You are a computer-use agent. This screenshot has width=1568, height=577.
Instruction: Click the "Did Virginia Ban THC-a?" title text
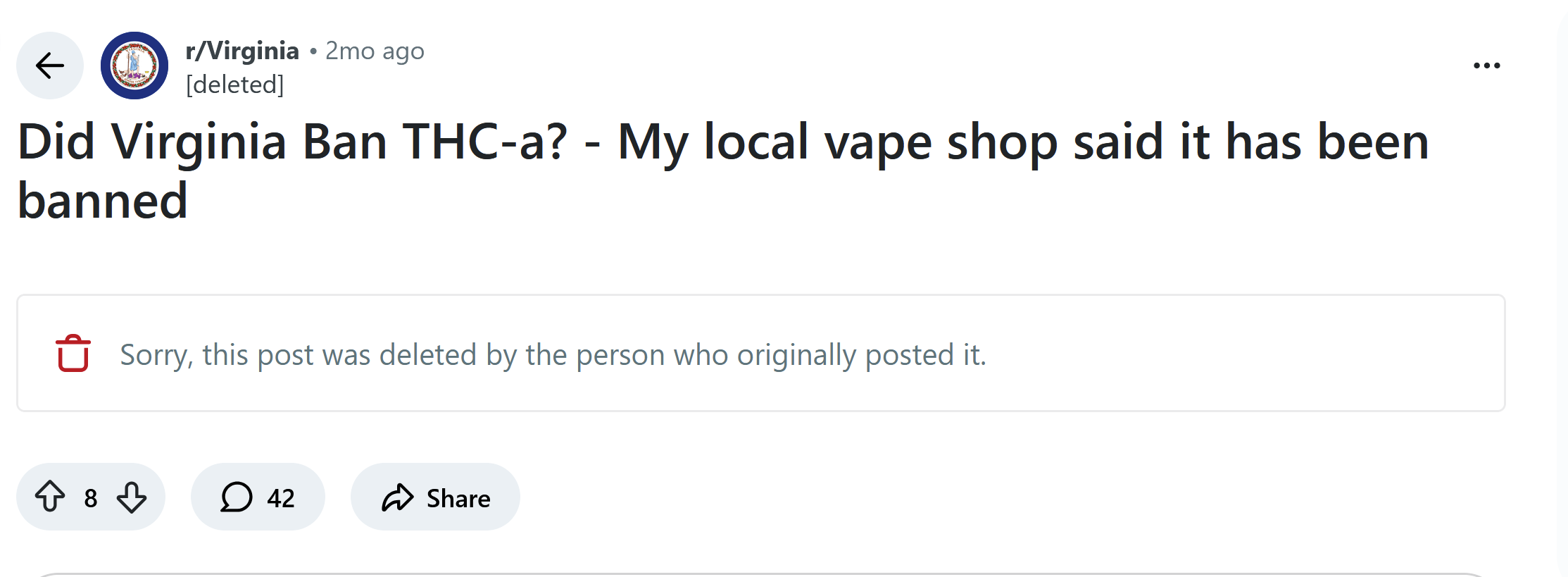click(x=292, y=142)
